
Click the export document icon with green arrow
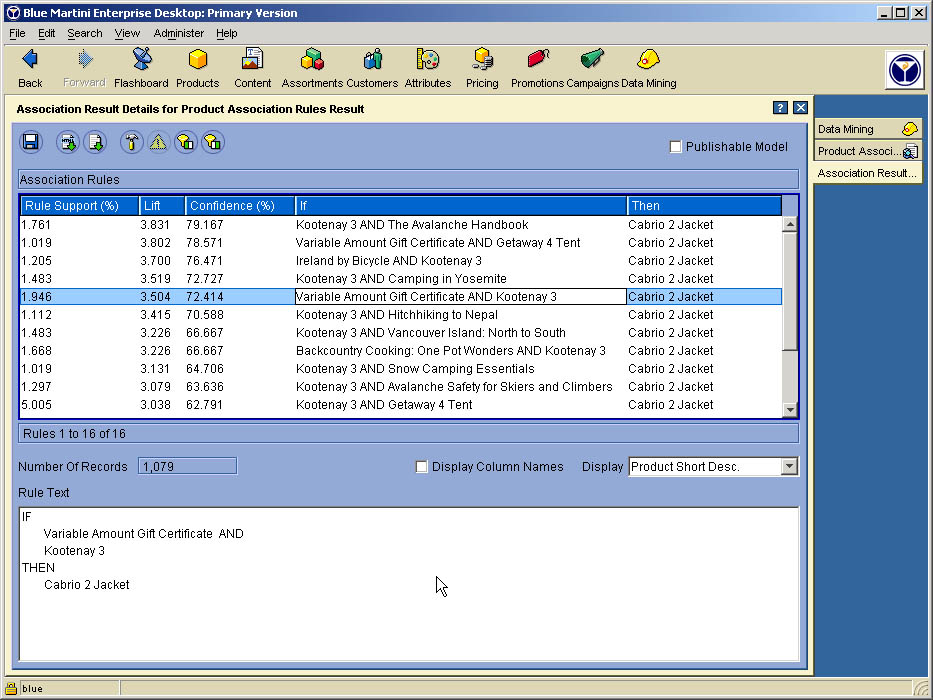tap(95, 142)
